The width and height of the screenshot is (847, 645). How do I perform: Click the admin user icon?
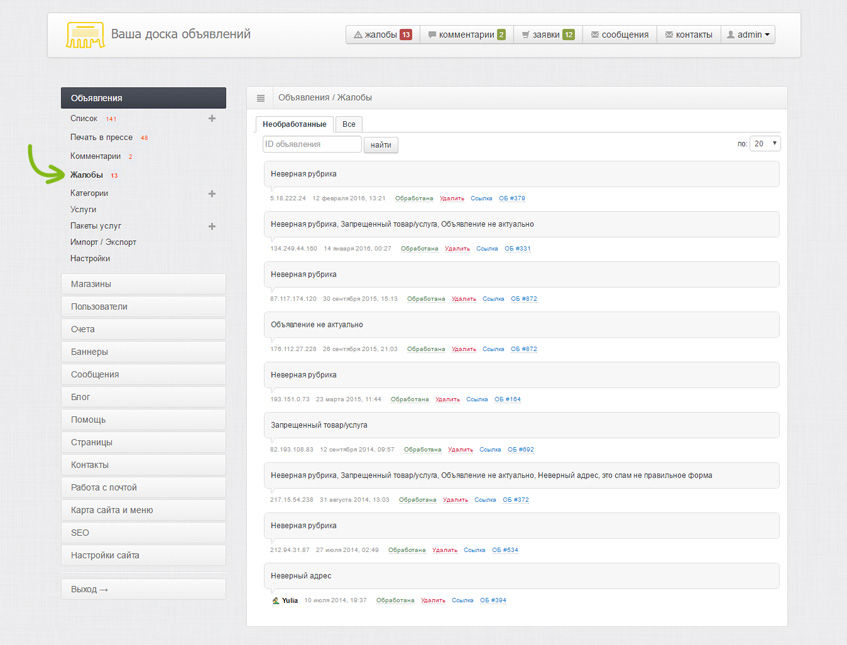730,35
